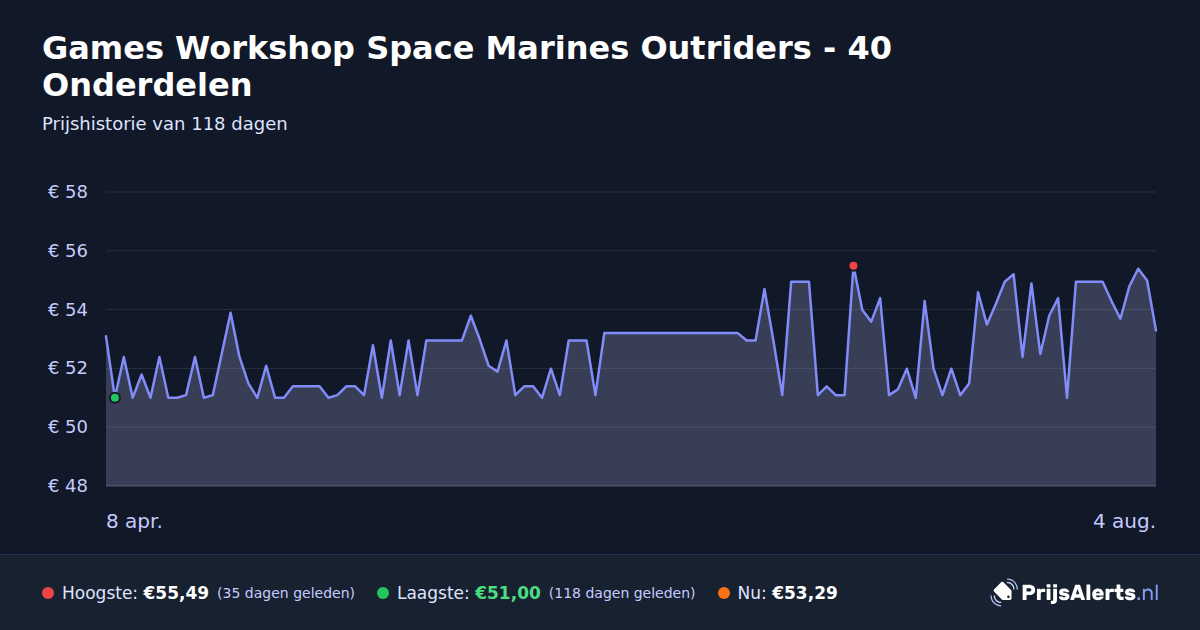Click the green lowest-price dot on chart

click(x=115, y=397)
